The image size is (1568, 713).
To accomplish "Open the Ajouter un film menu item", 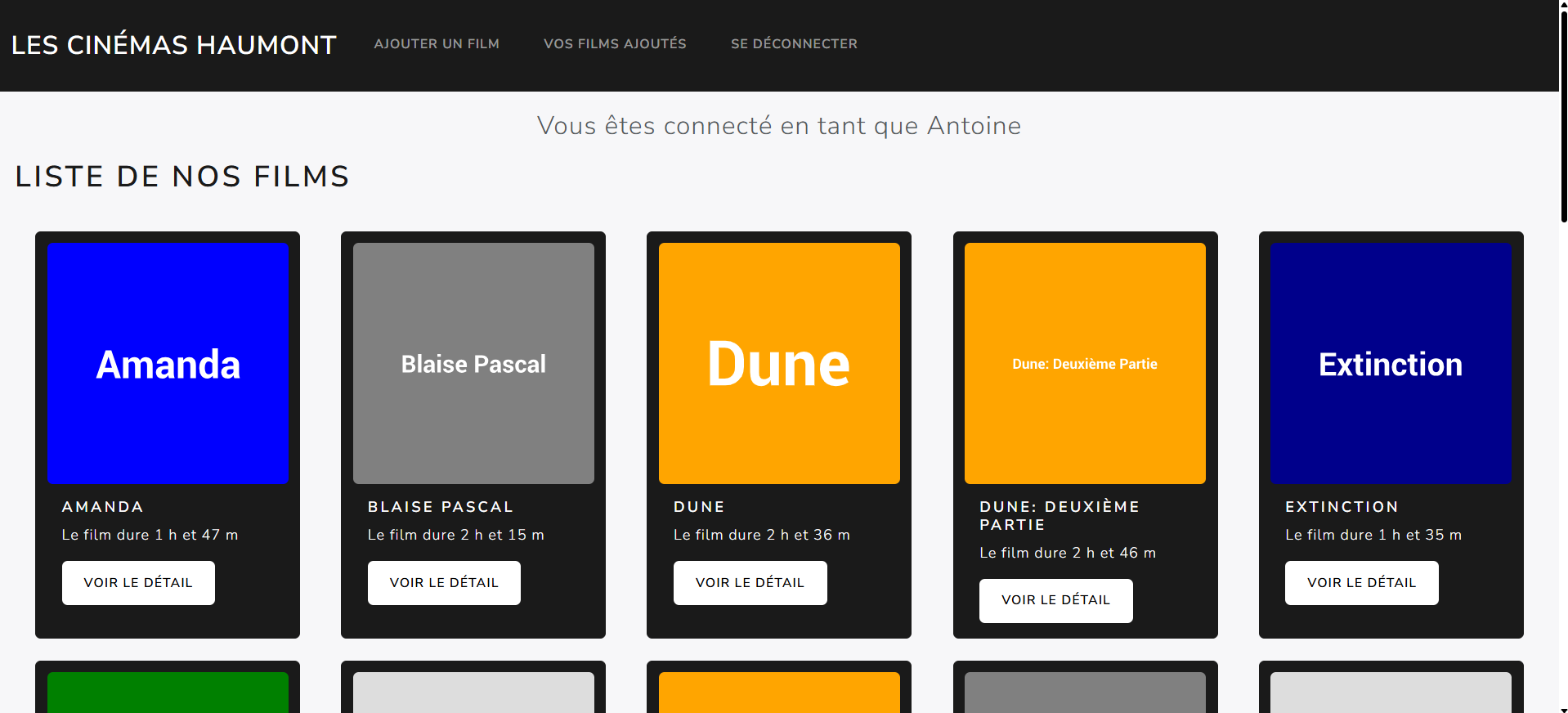I will tap(437, 44).
